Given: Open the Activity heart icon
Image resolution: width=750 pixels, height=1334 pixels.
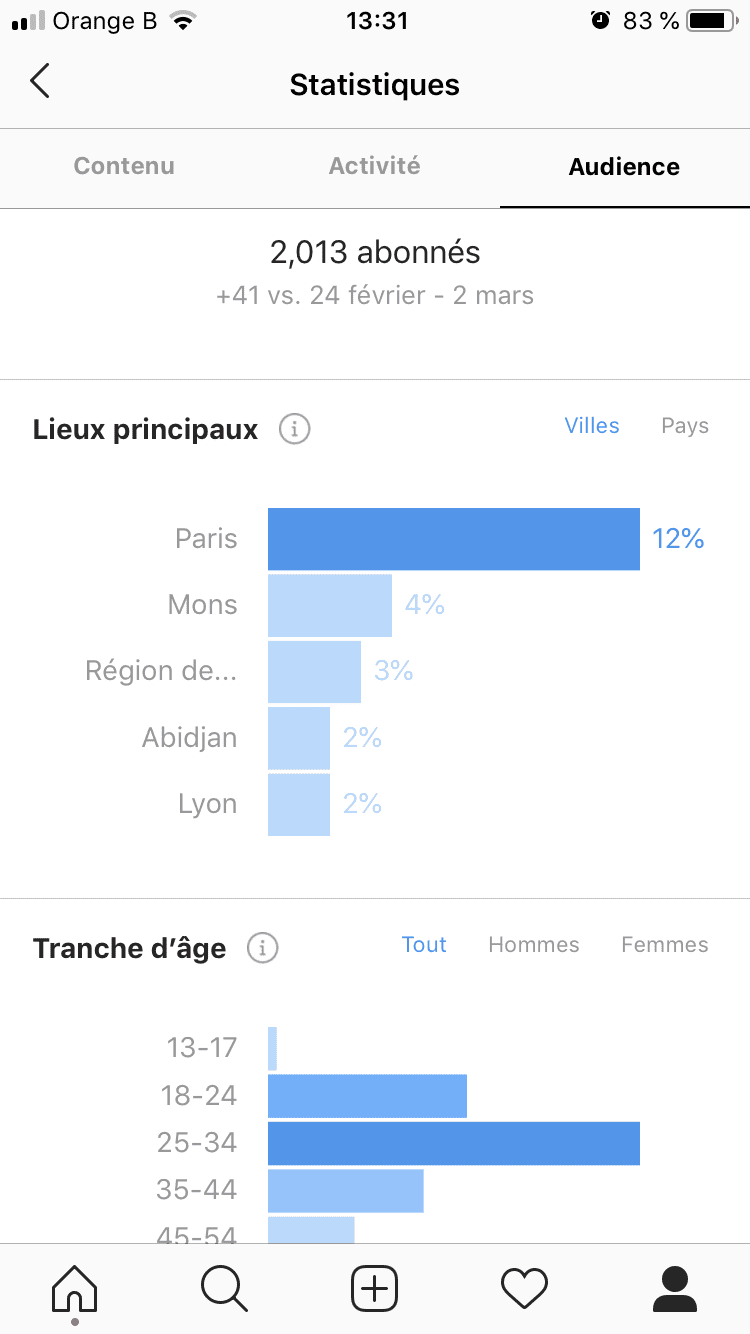Looking at the screenshot, I should coord(525,1288).
